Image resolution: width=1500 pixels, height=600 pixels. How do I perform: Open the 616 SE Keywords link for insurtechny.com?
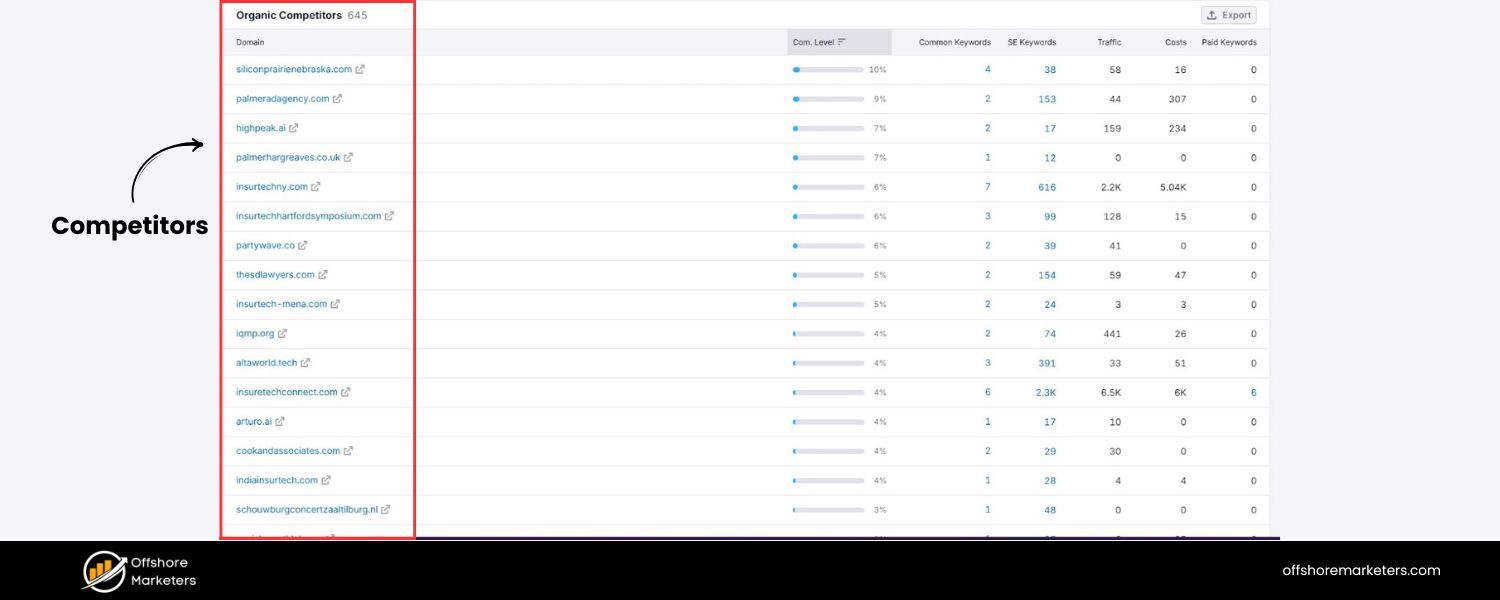click(x=1046, y=186)
